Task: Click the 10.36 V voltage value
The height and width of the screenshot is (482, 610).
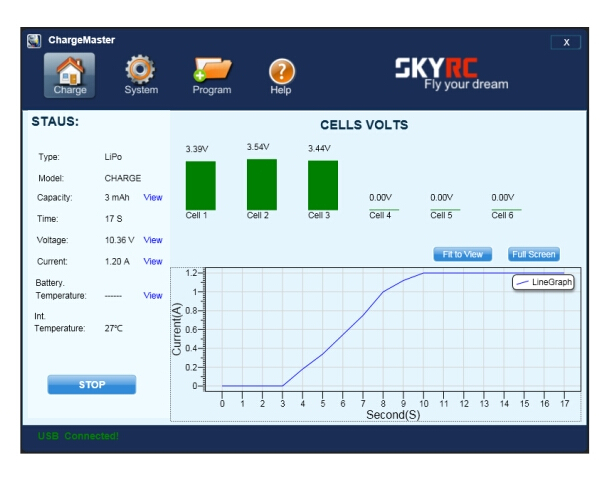Action: point(119,240)
